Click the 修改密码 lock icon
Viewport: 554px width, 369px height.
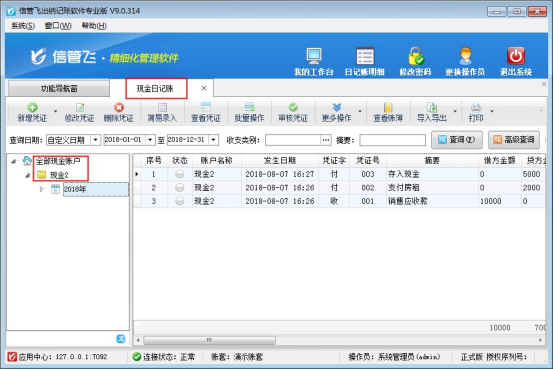416,56
